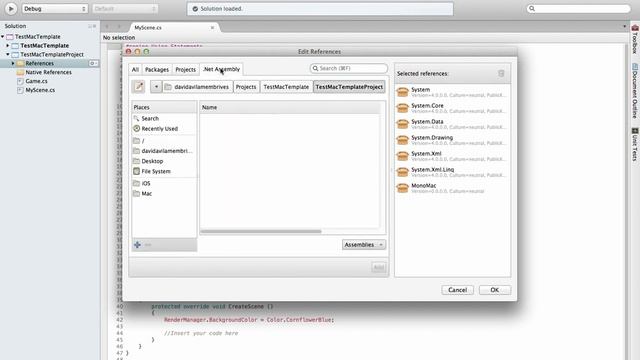Switch to the MyScene.cs tab
640x360 pixels.
point(148,27)
